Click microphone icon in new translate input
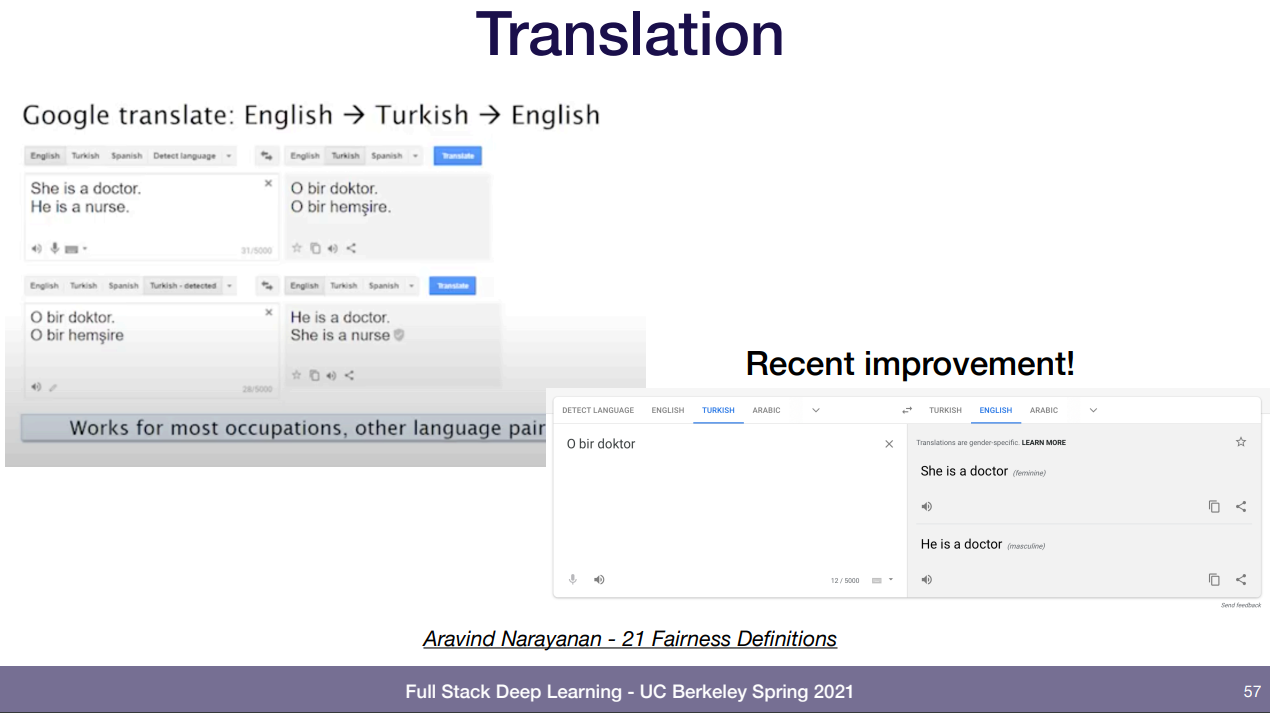Image resolution: width=1270 pixels, height=713 pixels. tap(573, 579)
